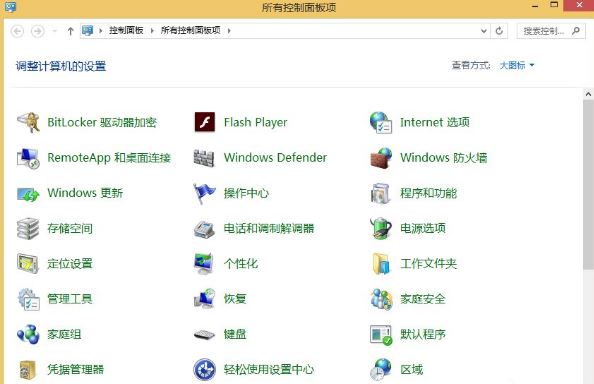Click the 默认程序 text link
This screenshot has width=594, height=384.
423,334
